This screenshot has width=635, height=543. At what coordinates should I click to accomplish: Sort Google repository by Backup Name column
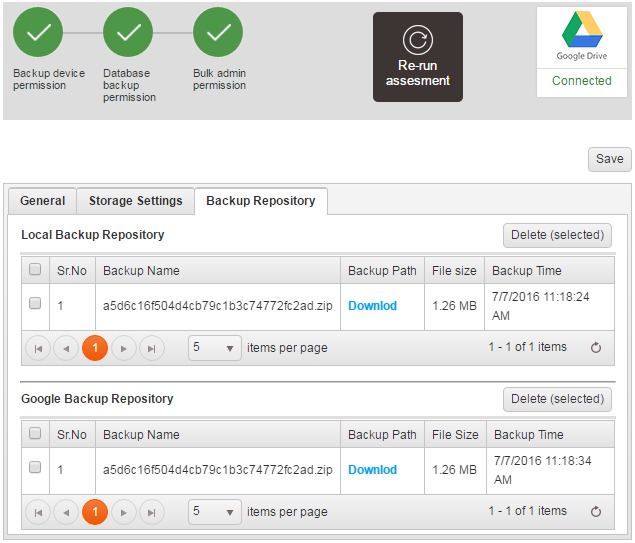[x=141, y=435]
